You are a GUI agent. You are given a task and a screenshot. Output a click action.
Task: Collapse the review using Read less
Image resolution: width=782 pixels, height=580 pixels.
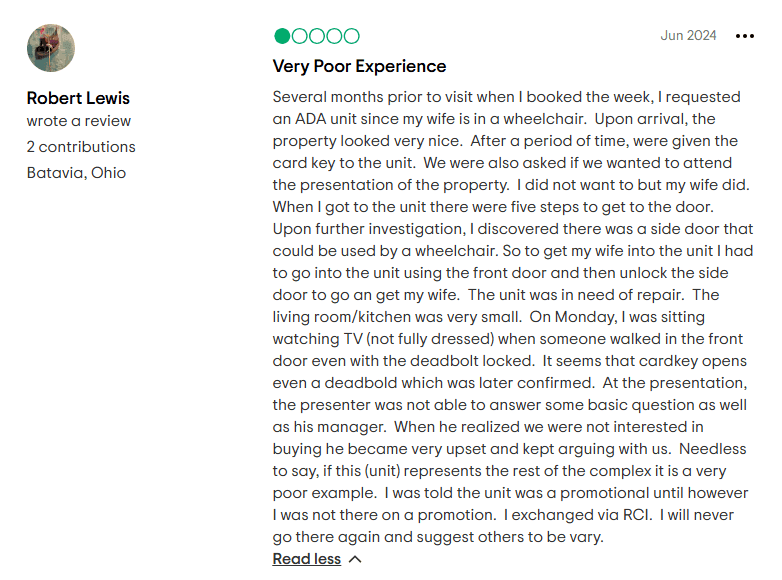click(307, 559)
